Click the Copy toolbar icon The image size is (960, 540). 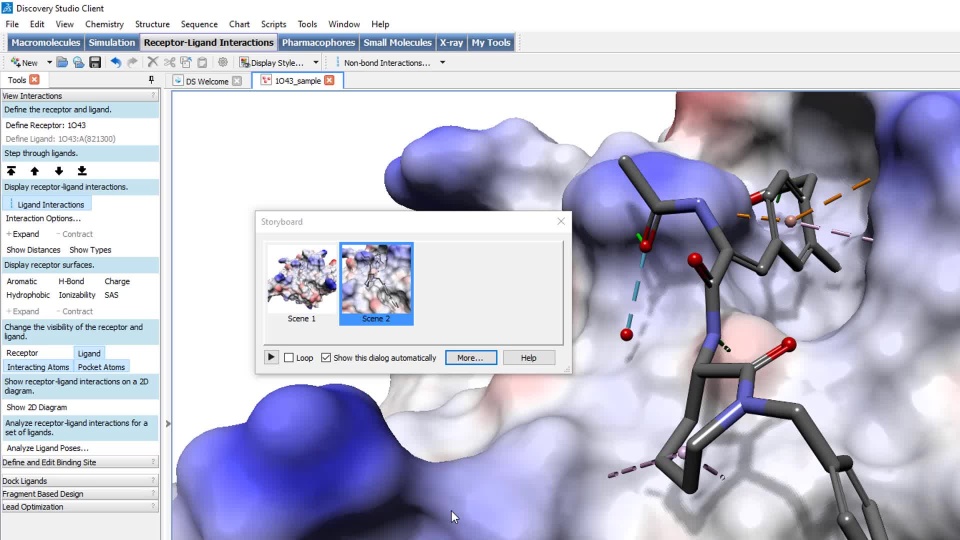[x=186, y=62]
